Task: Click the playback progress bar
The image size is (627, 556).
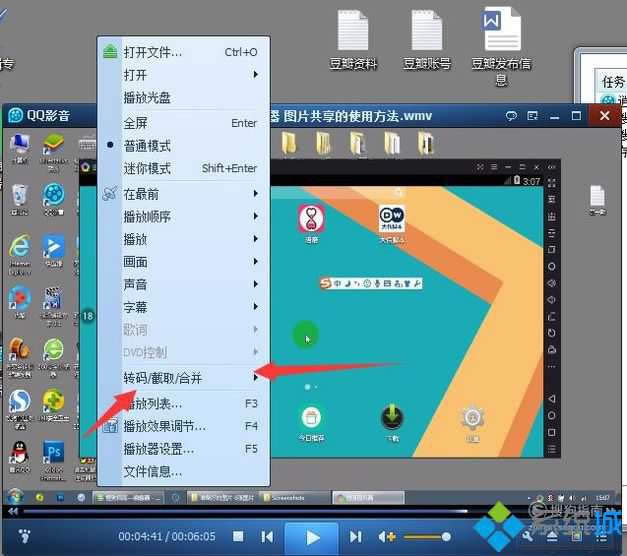Action: (x=245, y=511)
